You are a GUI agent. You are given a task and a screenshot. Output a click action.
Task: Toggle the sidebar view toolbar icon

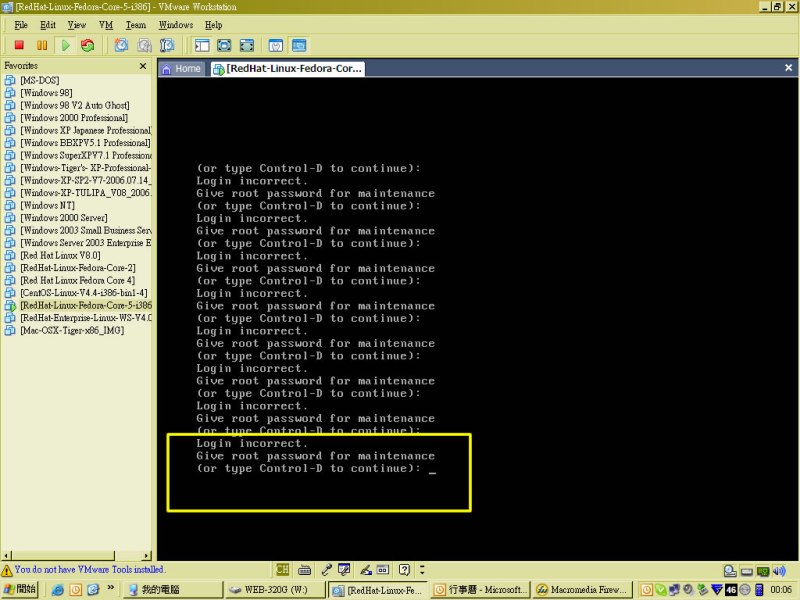coord(202,45)
